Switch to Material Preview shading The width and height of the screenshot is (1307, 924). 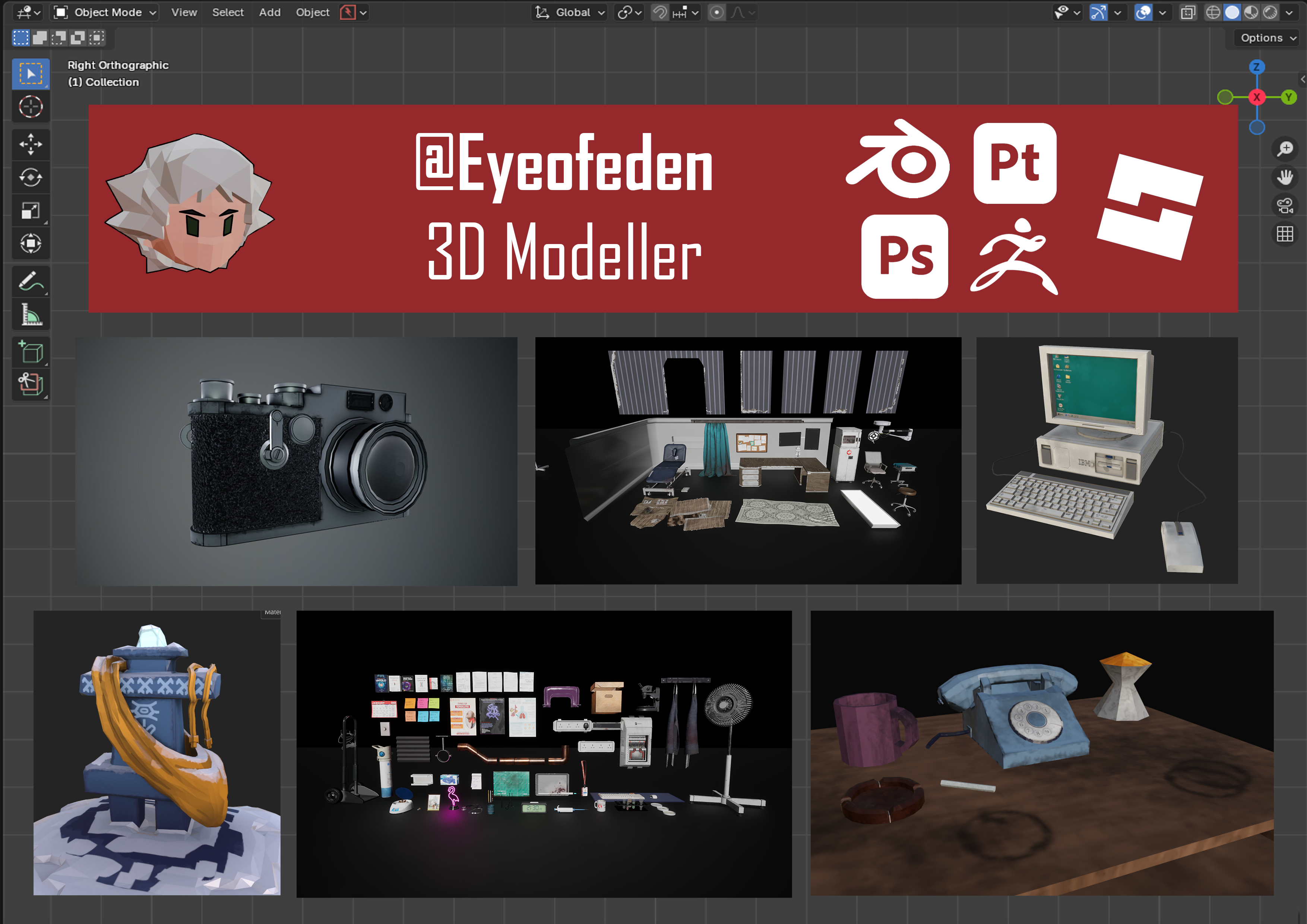pyautogui.click(x=1251, y=13)
